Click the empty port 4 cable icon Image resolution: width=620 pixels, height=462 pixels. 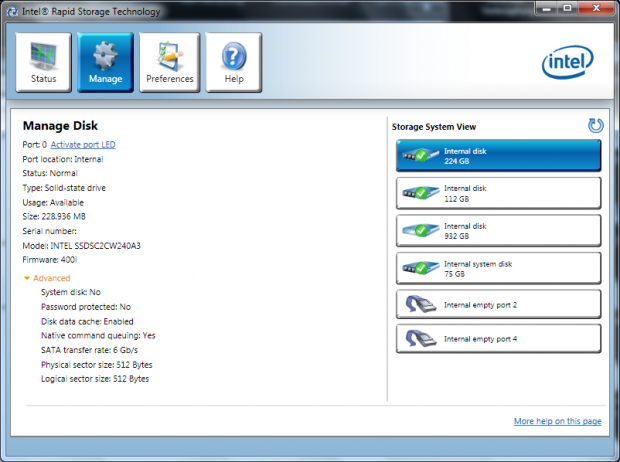(x=421, y=339)
